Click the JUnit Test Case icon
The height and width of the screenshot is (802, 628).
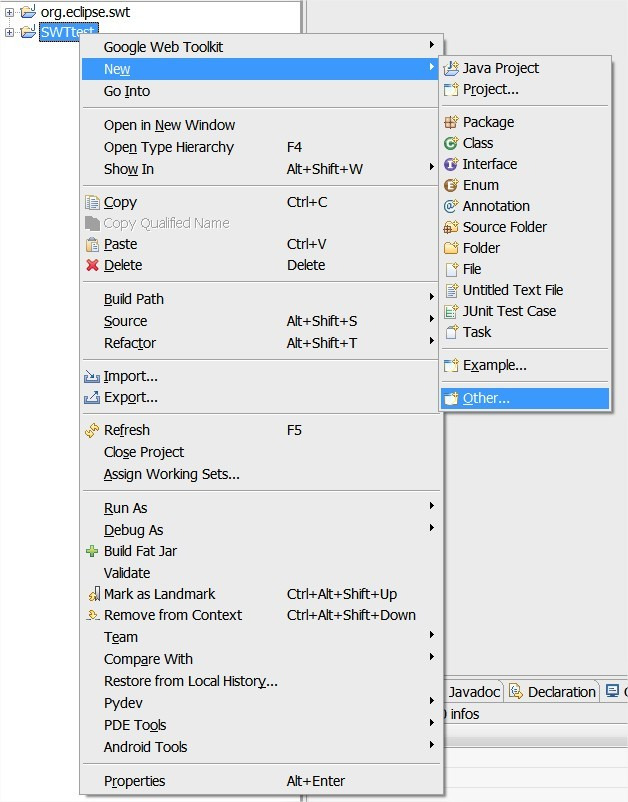451,311
